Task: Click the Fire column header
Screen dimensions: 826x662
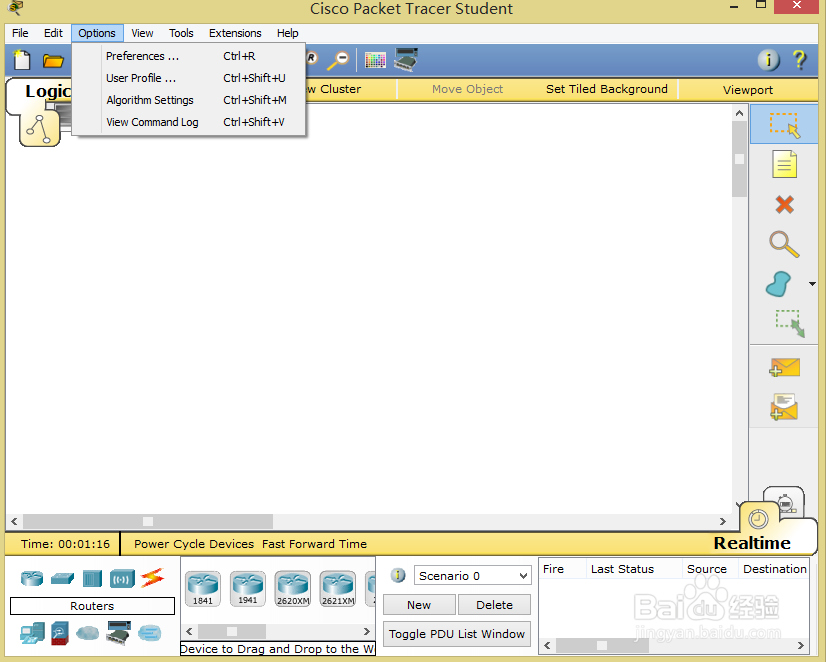Action: (563, 569)
